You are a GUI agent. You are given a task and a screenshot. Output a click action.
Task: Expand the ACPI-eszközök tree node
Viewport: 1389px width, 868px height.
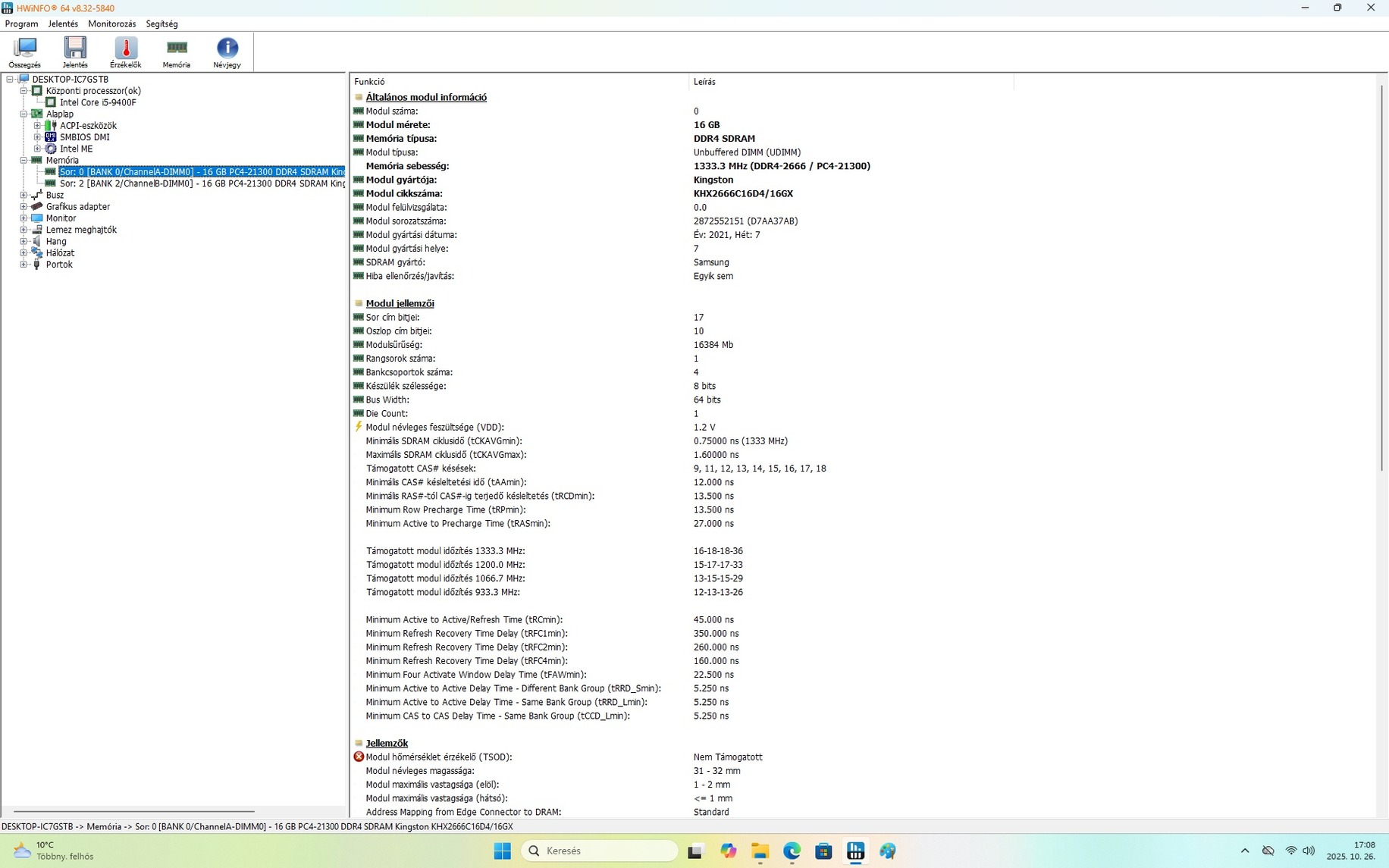click(x=37, y=126)
